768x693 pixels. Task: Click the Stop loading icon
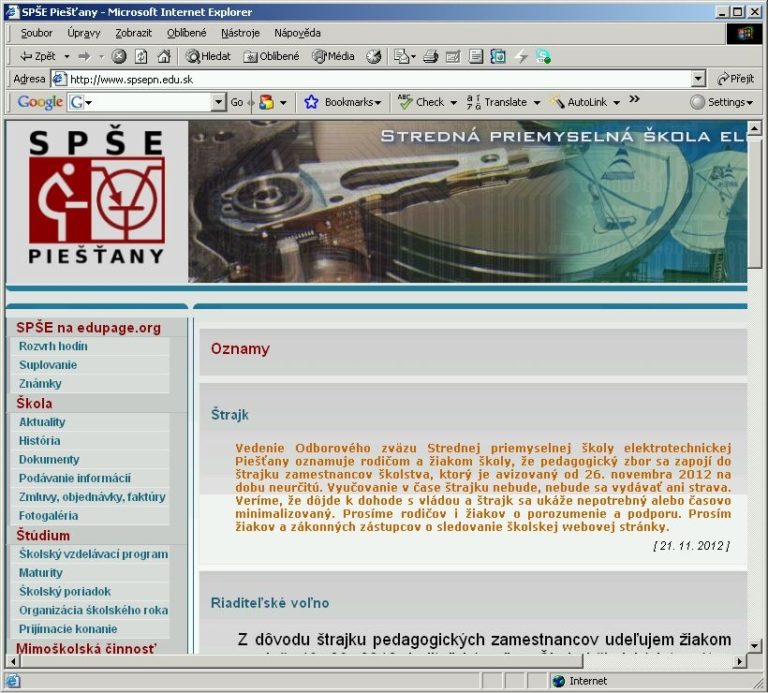click(x=119, y=57)
